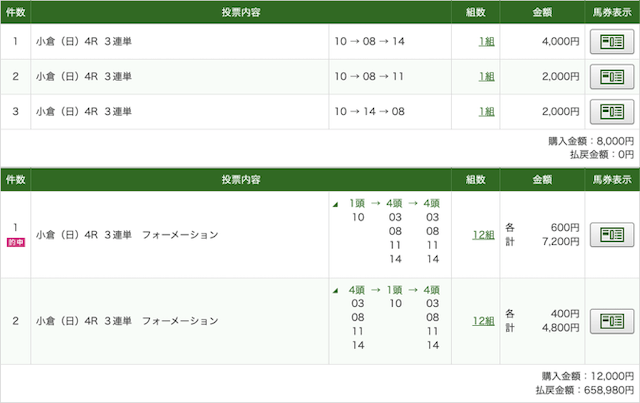Select the 購入金額：8,000円 total text
Screen dimensions: 640x403
click(591, 141)
